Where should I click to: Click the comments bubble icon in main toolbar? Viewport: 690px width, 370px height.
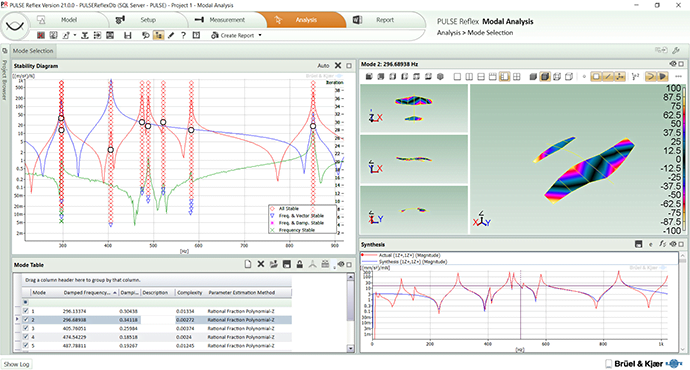click(x=145, y=35)
